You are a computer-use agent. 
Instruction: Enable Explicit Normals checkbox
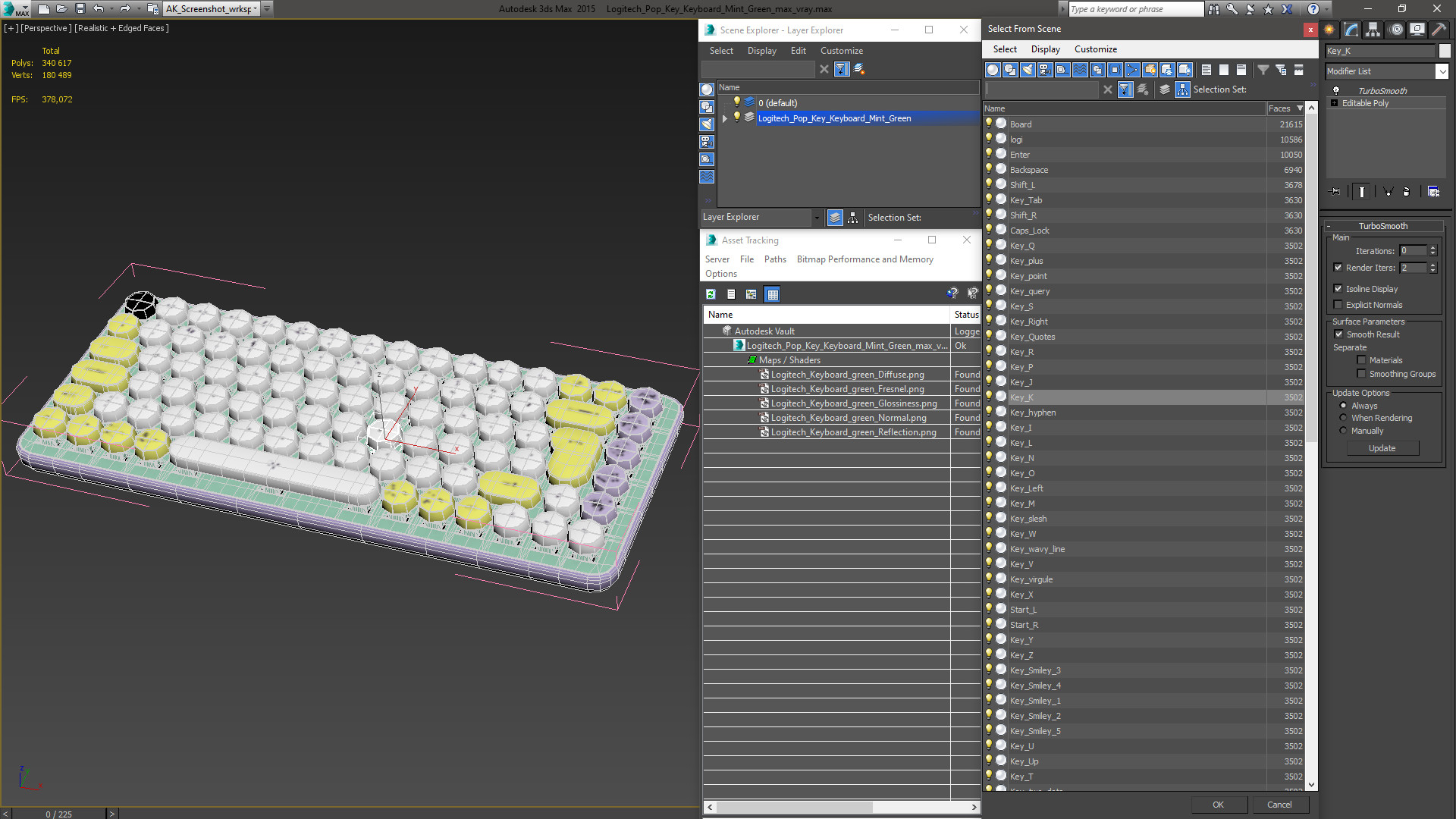tap(1338, 305)
